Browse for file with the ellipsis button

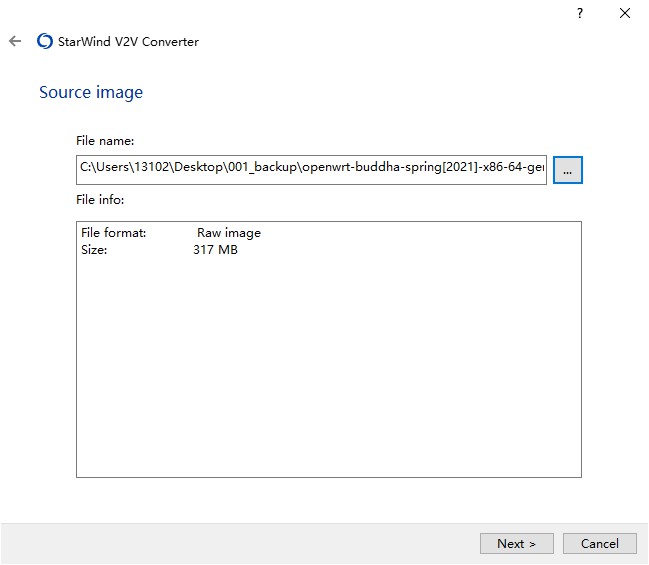pyautogui.click(x=567, y=171)
